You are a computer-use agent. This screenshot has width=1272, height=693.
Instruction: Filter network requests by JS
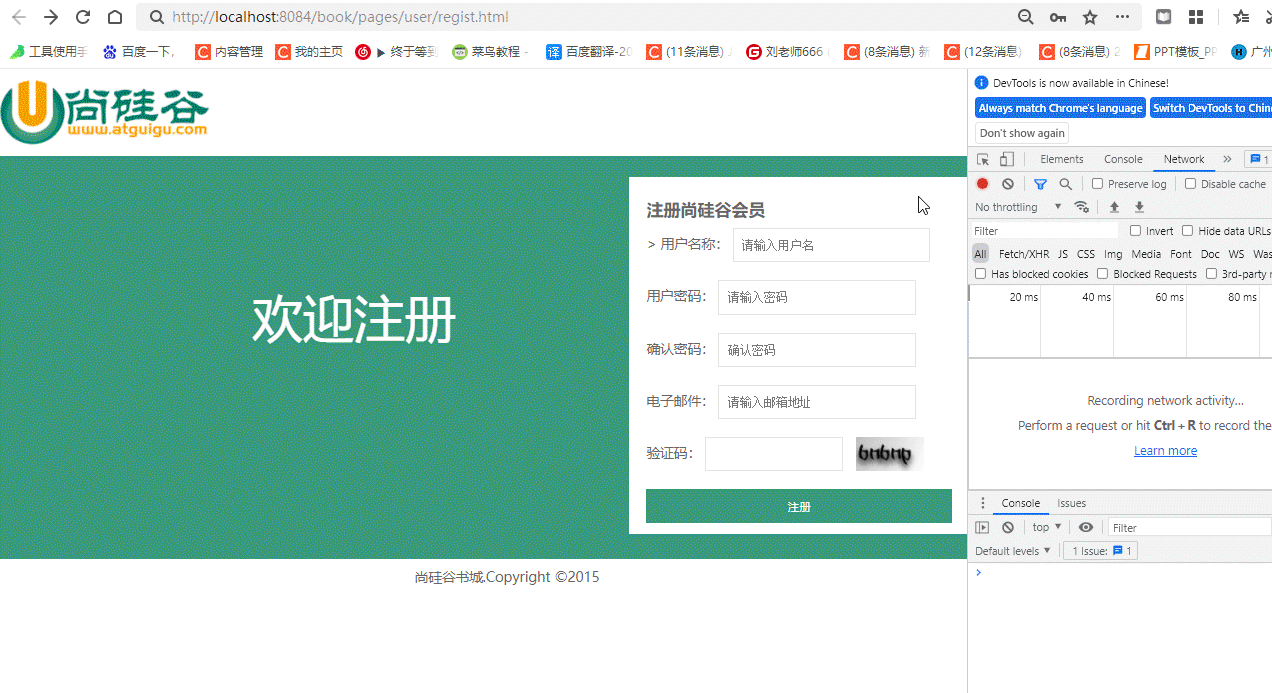(1063, 254)
